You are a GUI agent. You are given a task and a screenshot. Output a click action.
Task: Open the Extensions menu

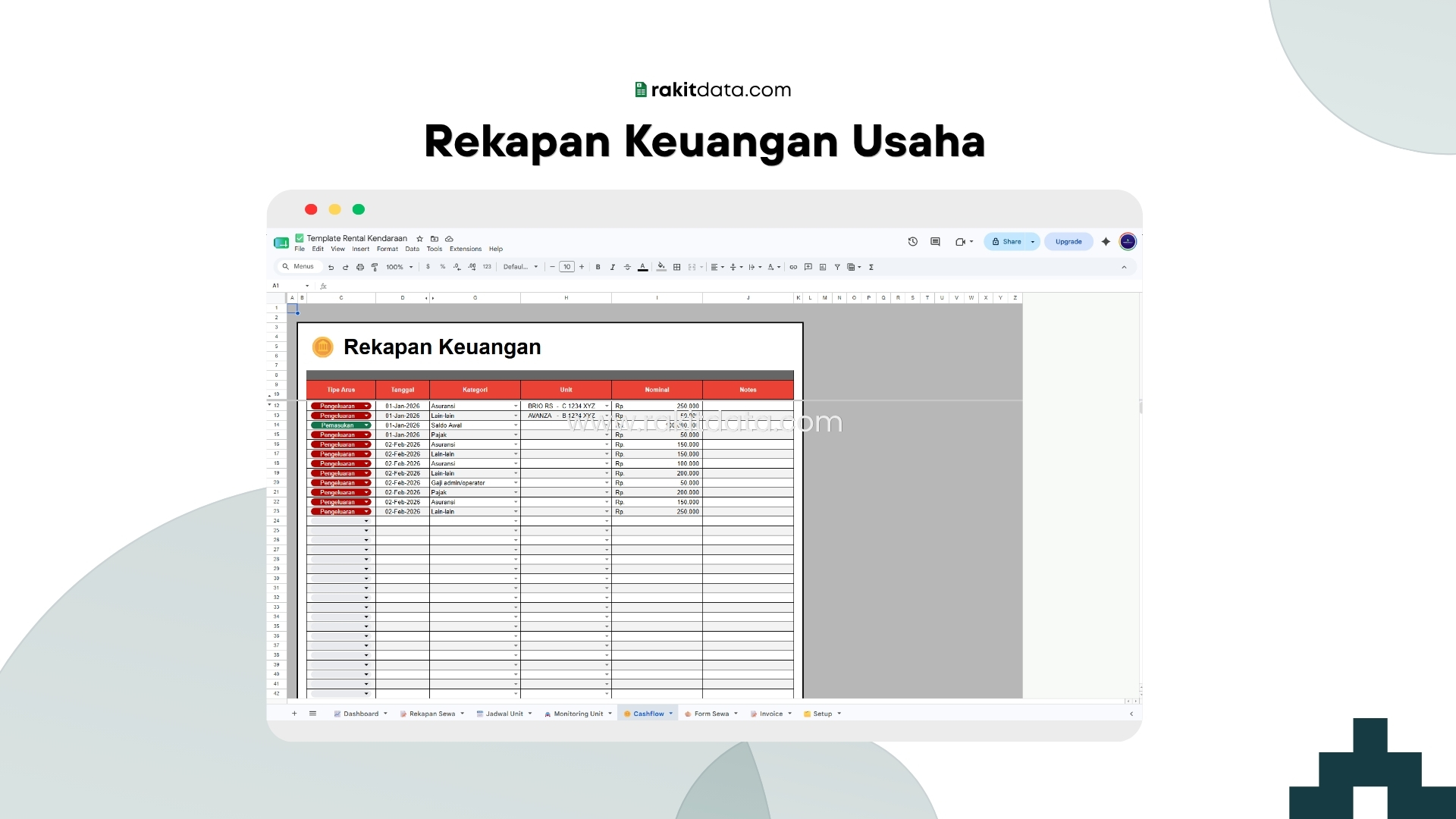[x=466, y=249]
